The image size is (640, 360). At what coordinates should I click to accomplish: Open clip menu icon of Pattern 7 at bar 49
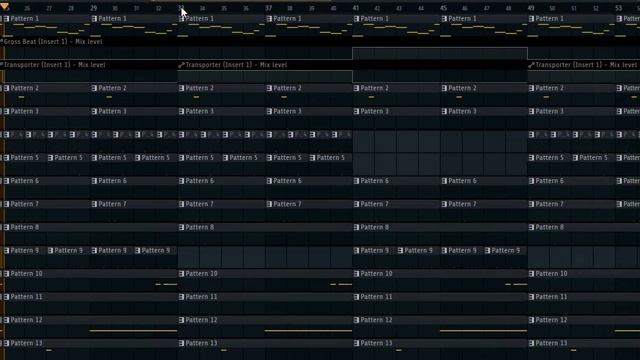pyautogui.click(x=532, y=204)
